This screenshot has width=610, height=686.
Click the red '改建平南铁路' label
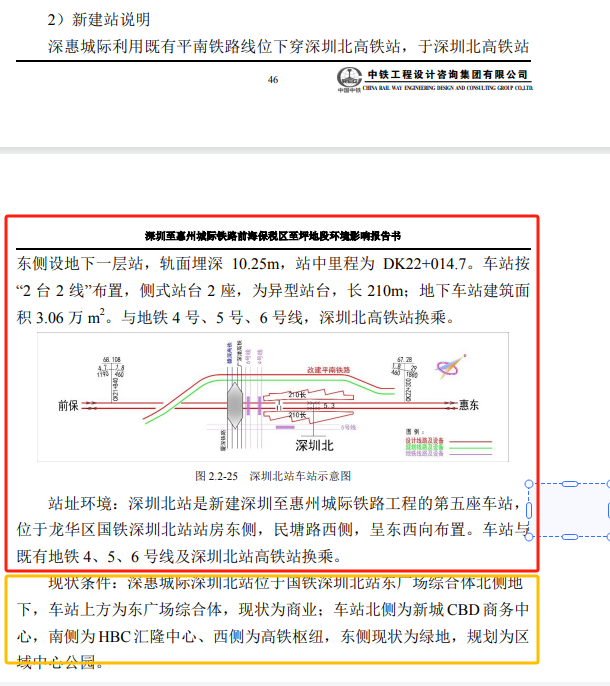(329, 370)
